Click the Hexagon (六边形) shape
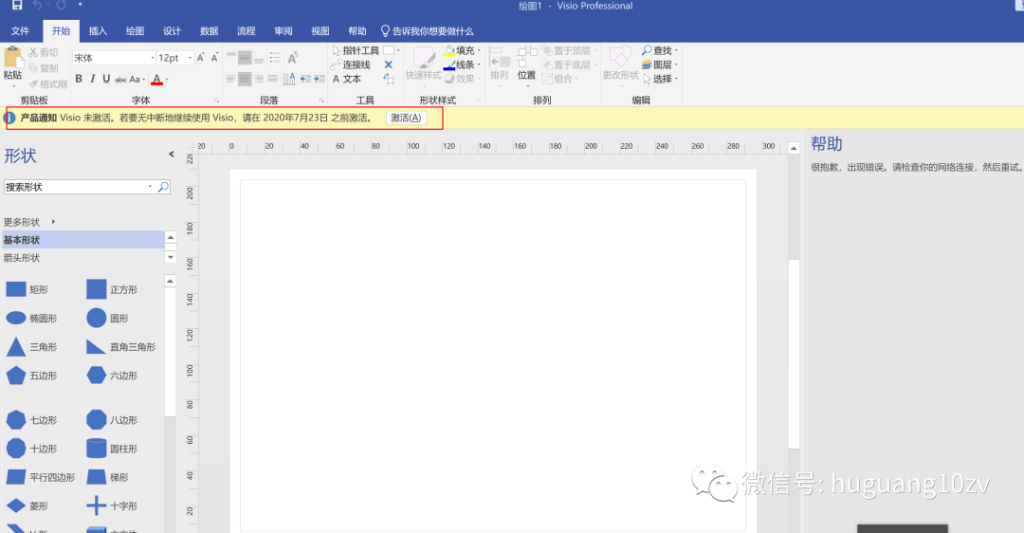1024x533 pixels. [112, 376]
